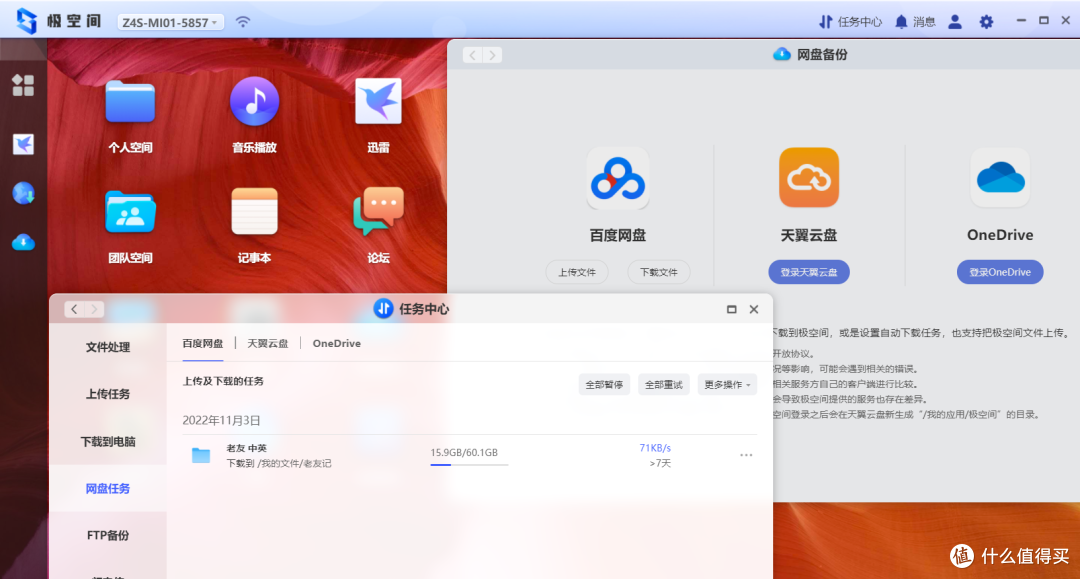Viewport: 1080px width, 579px height.
Task: Open the 记事本 notes app
Action: pos(254,211)
